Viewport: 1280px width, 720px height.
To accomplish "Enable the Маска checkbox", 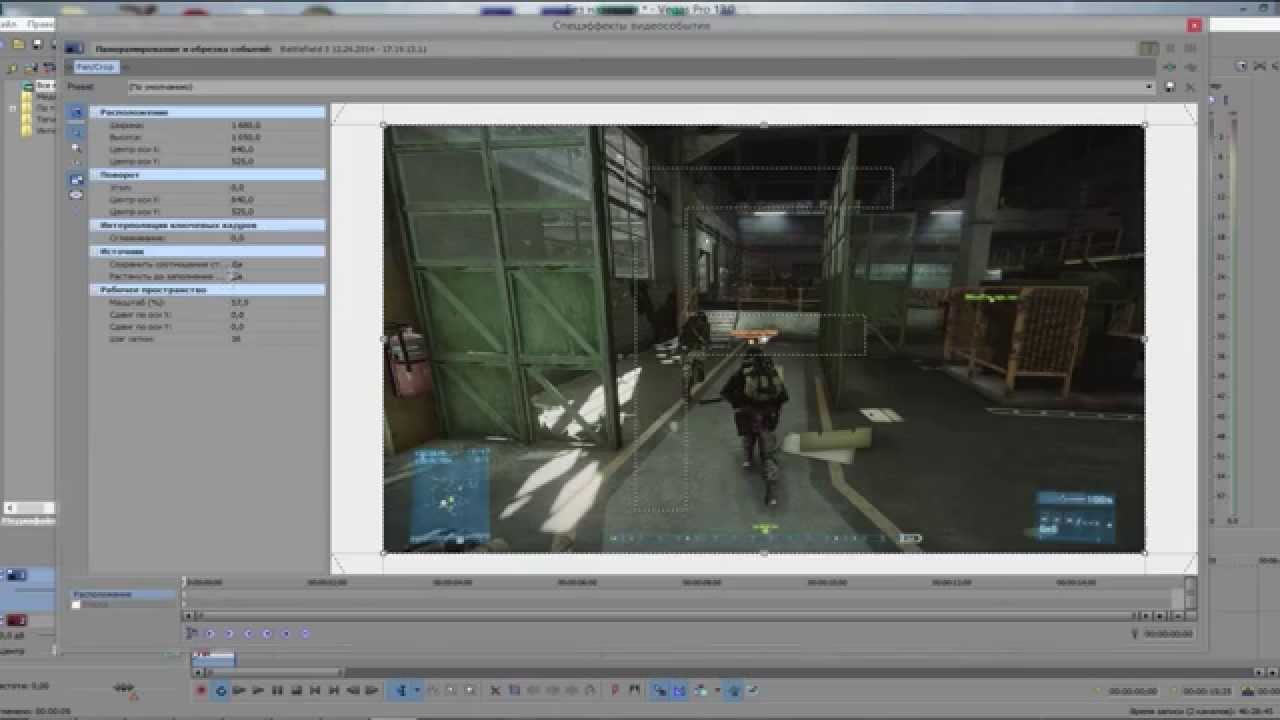I will 76,604.
